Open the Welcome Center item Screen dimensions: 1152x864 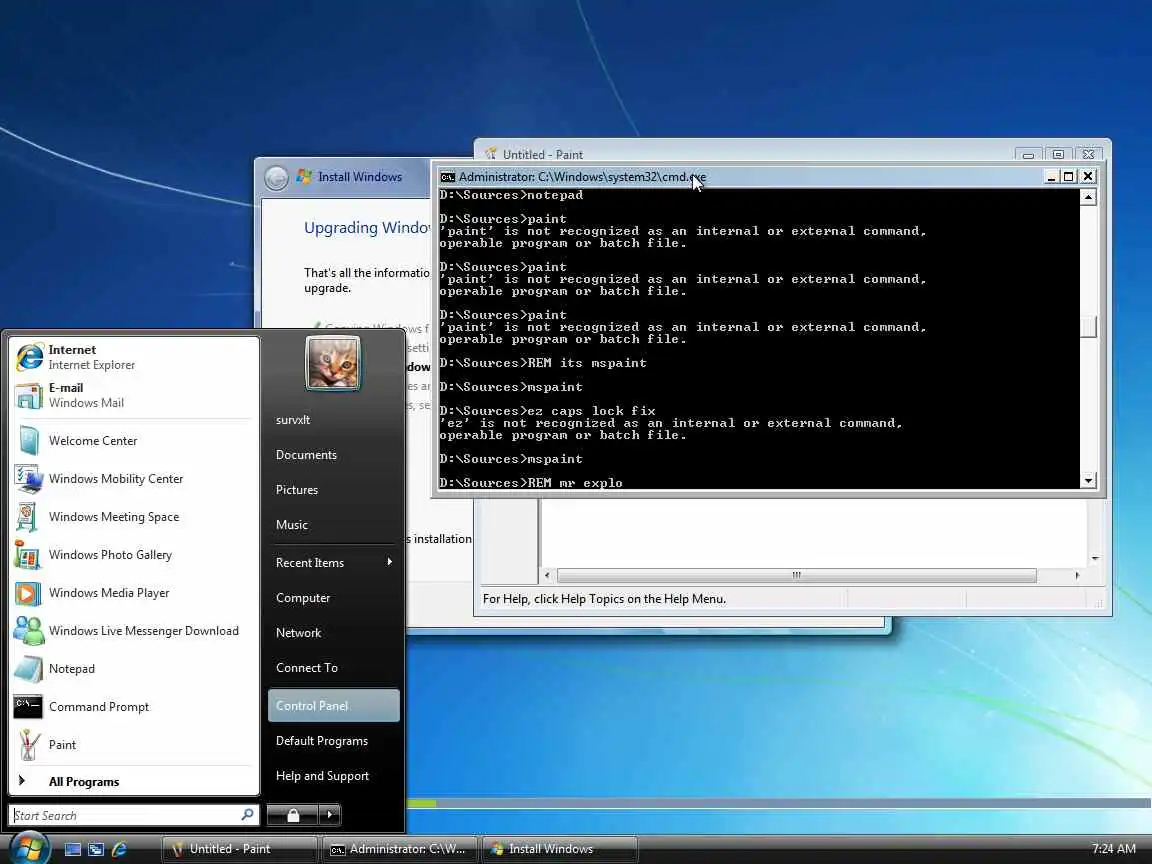(134, 441)
